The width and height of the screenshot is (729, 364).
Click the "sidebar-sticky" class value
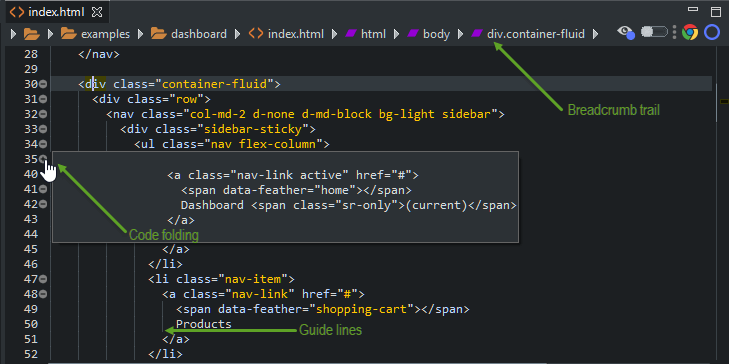[x=253, y=129]
